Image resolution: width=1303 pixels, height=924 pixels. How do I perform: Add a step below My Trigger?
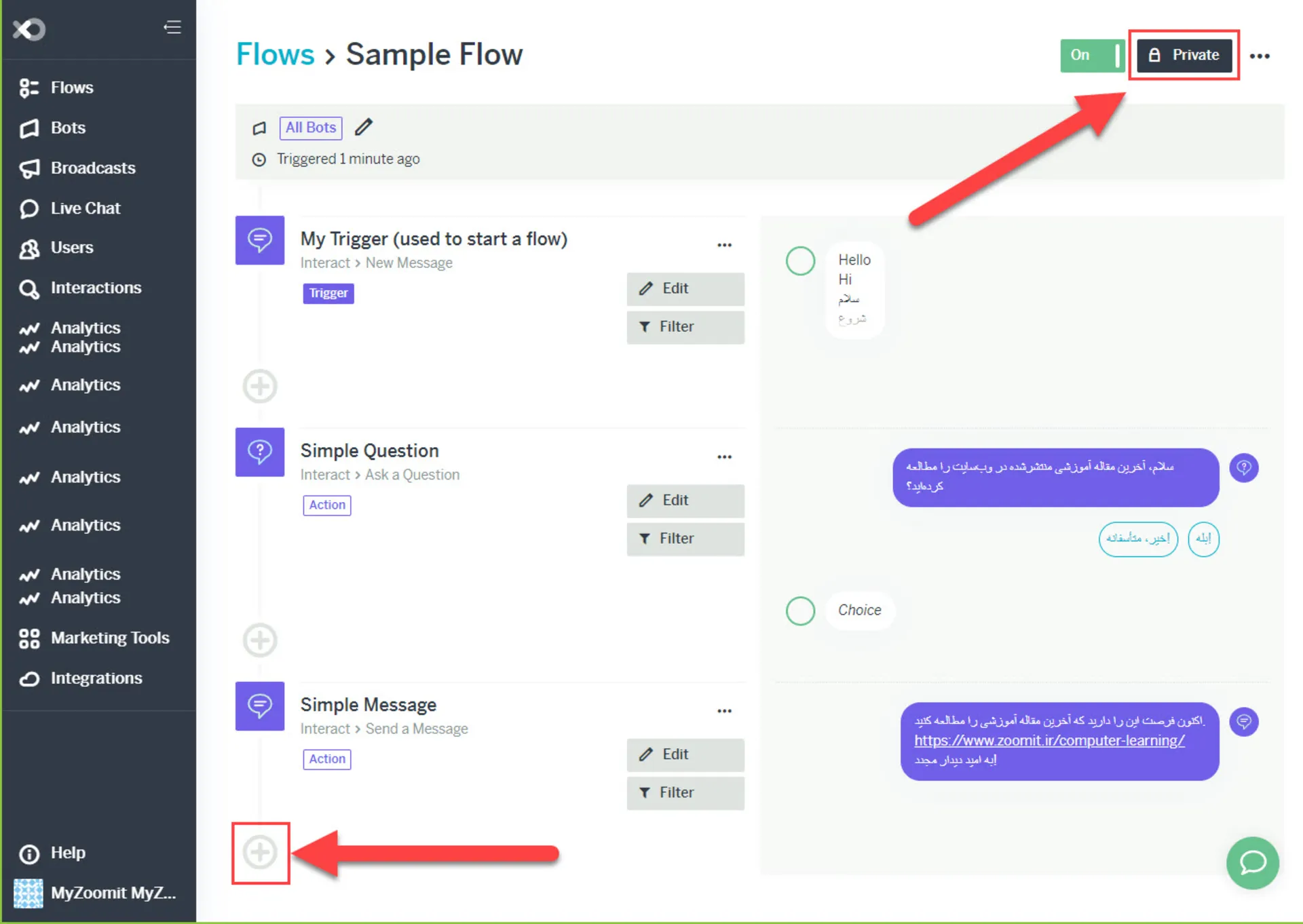click(260, 386)
